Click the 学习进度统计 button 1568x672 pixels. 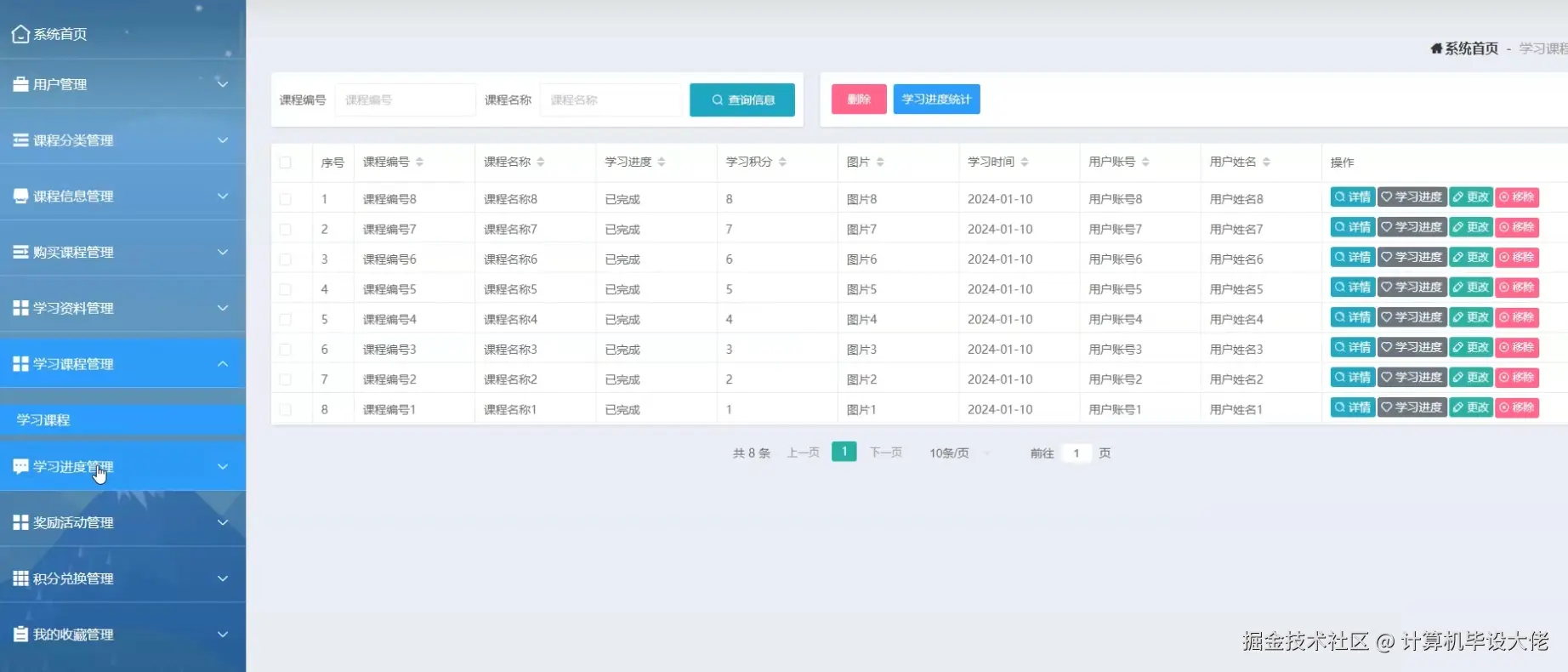pos(936,100)
